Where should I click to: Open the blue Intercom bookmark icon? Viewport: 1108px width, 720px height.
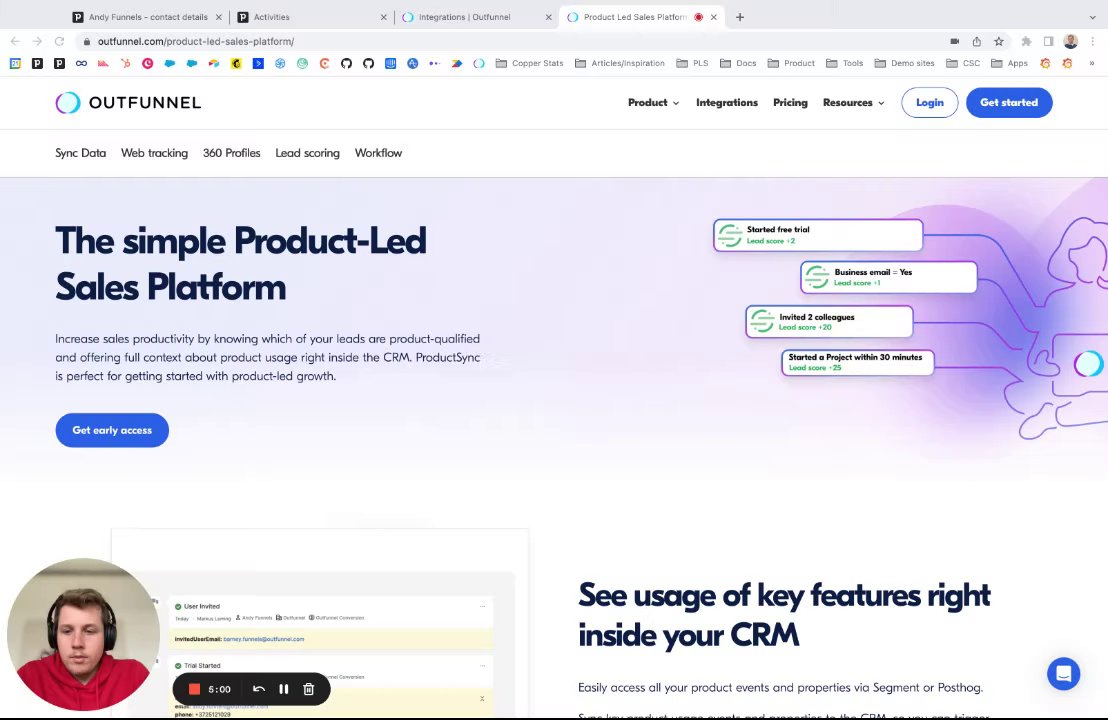click(390, 63)
